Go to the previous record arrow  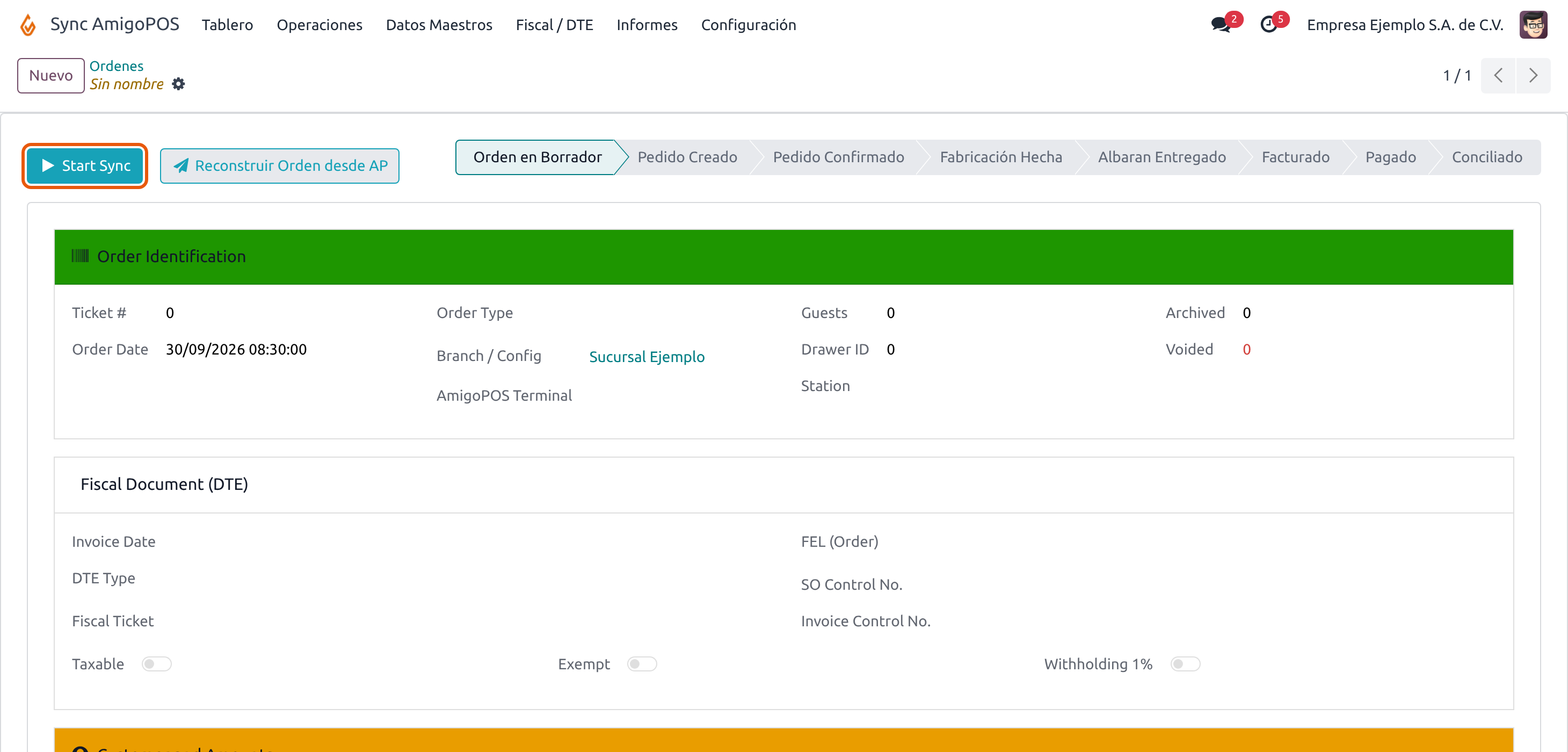pos(1498,76)
